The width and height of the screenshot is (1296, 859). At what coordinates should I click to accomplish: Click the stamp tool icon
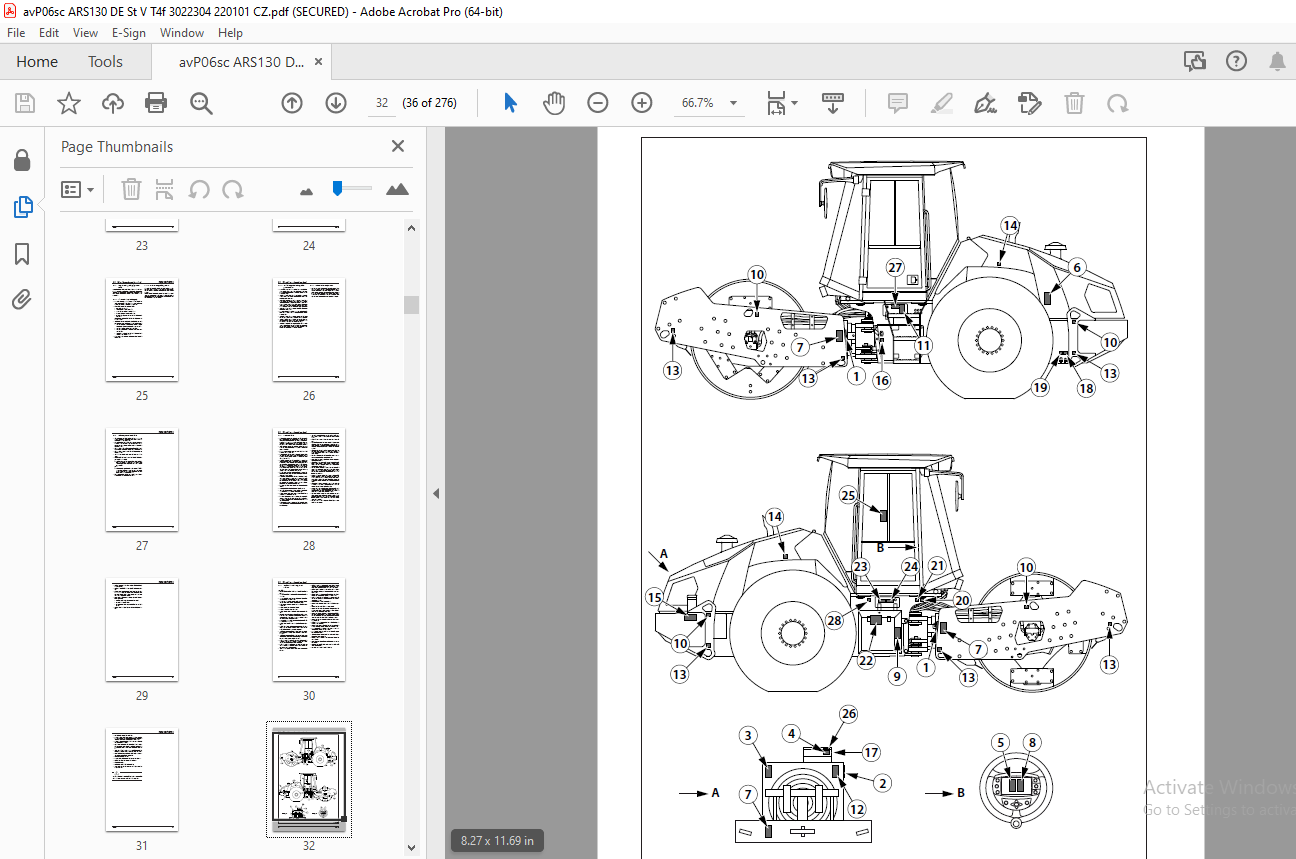tap(1029, 103)
